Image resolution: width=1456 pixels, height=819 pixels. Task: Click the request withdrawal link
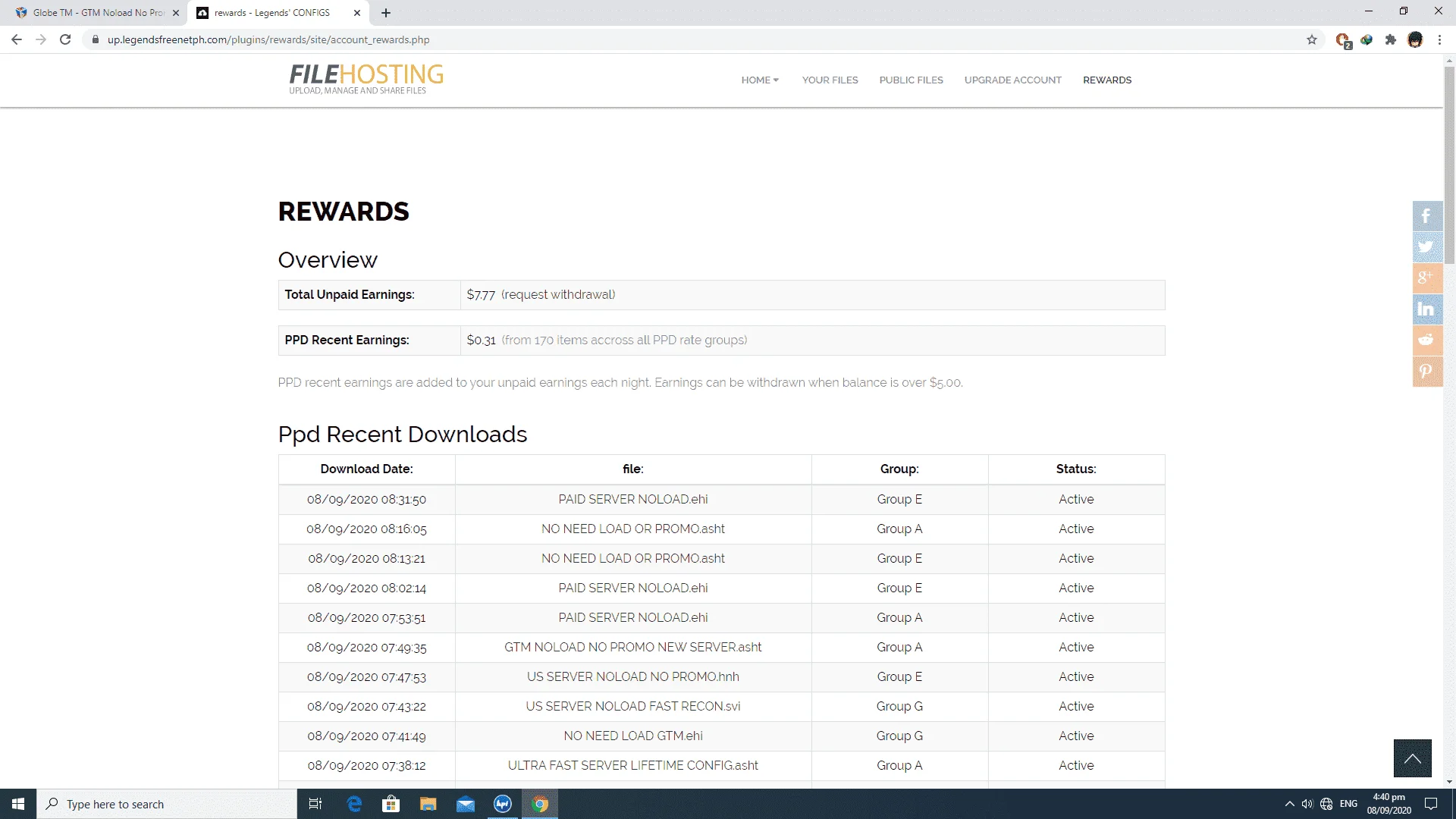[x=557, y=294]
